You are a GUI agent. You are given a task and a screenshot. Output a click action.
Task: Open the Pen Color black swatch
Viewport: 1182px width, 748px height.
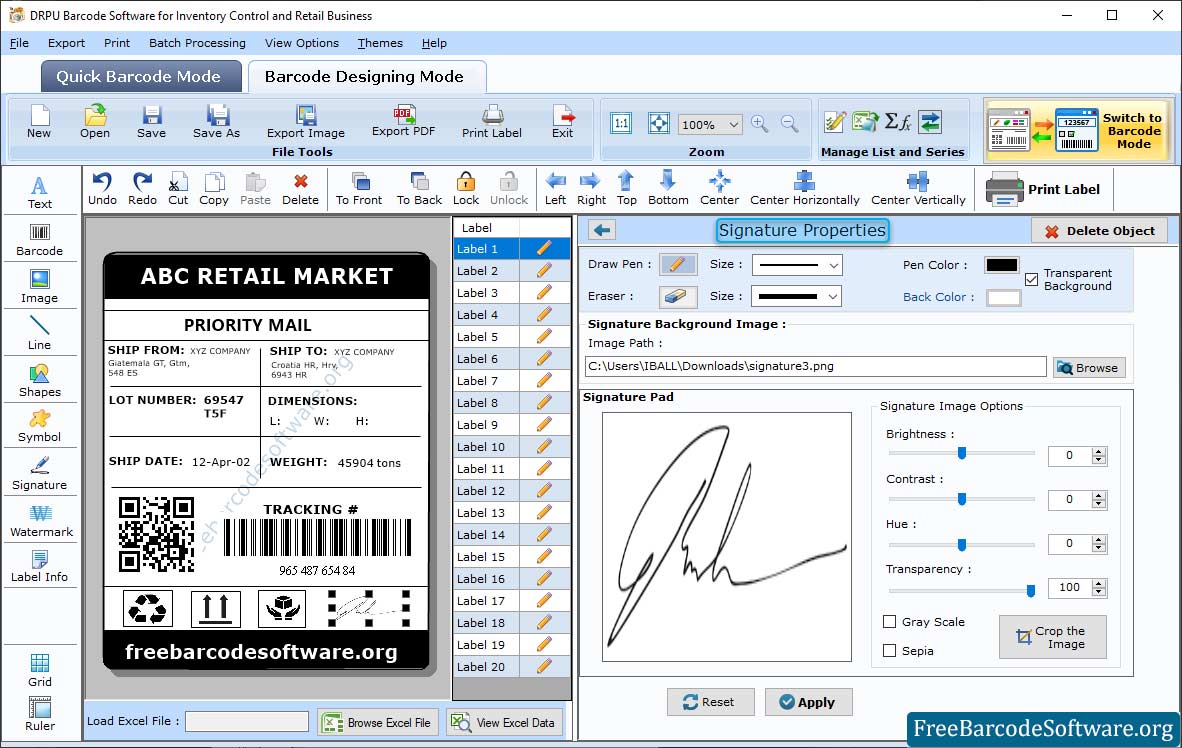click(x=1002, y=265)
